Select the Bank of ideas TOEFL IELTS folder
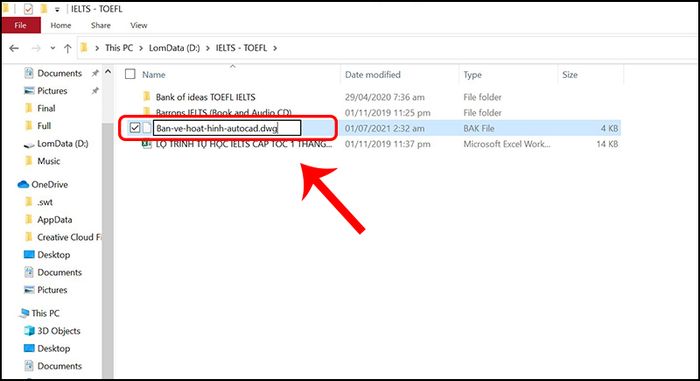 205,97
